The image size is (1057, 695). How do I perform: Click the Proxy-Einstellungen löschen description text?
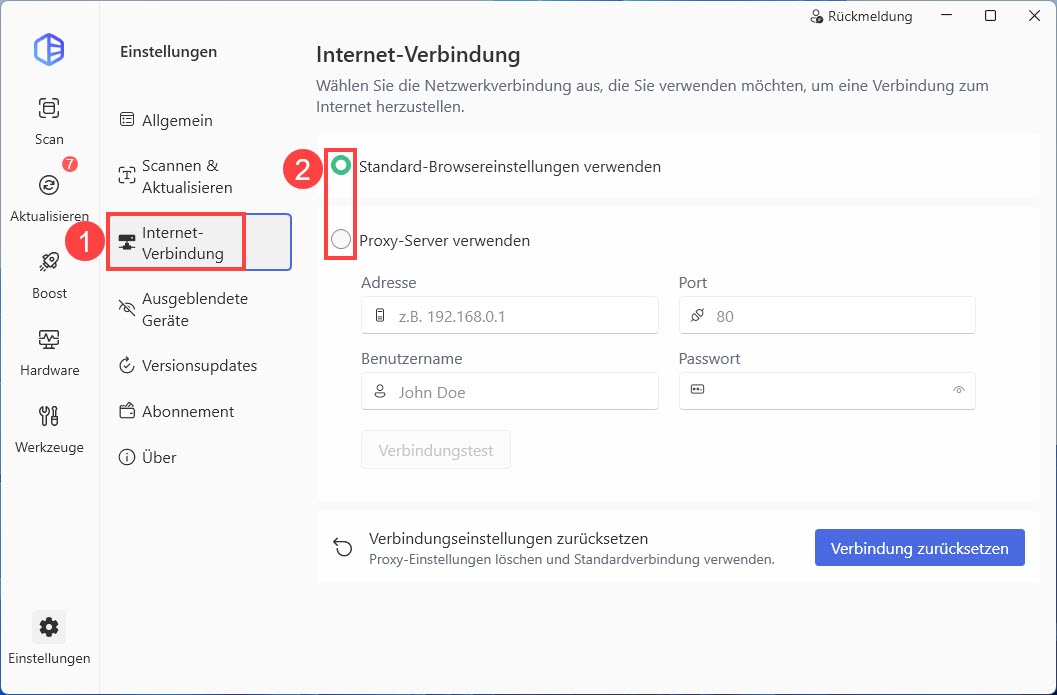click(x=572, y=560)
